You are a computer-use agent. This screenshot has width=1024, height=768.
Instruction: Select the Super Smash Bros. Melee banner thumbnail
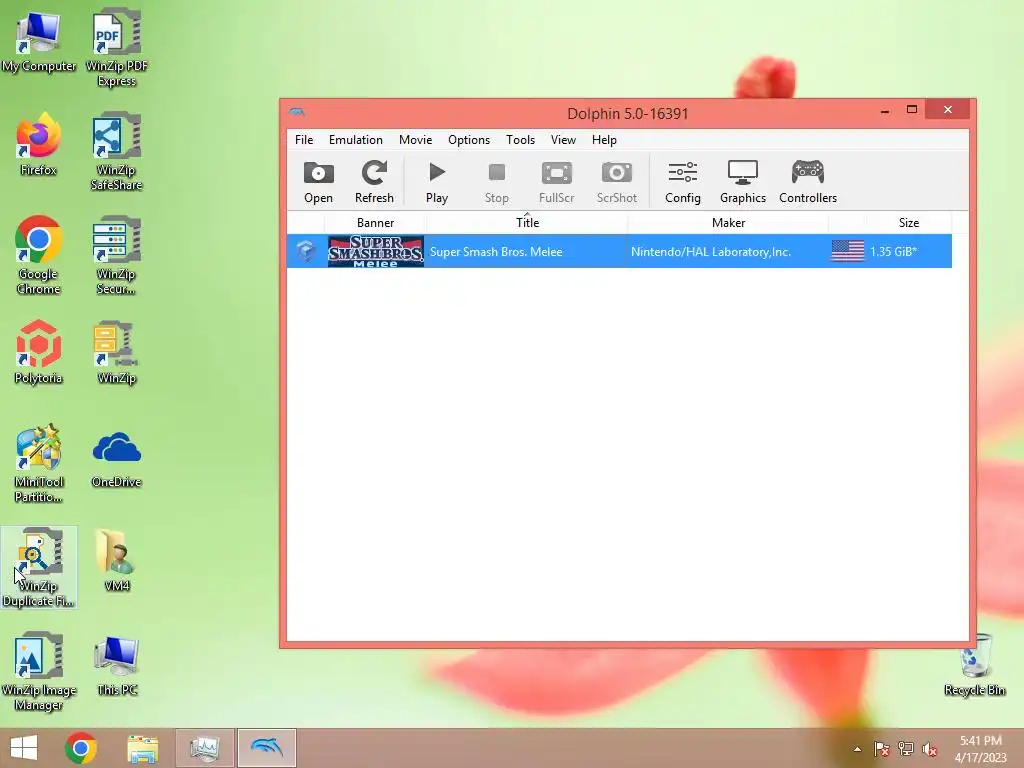[x=376, y=251]
